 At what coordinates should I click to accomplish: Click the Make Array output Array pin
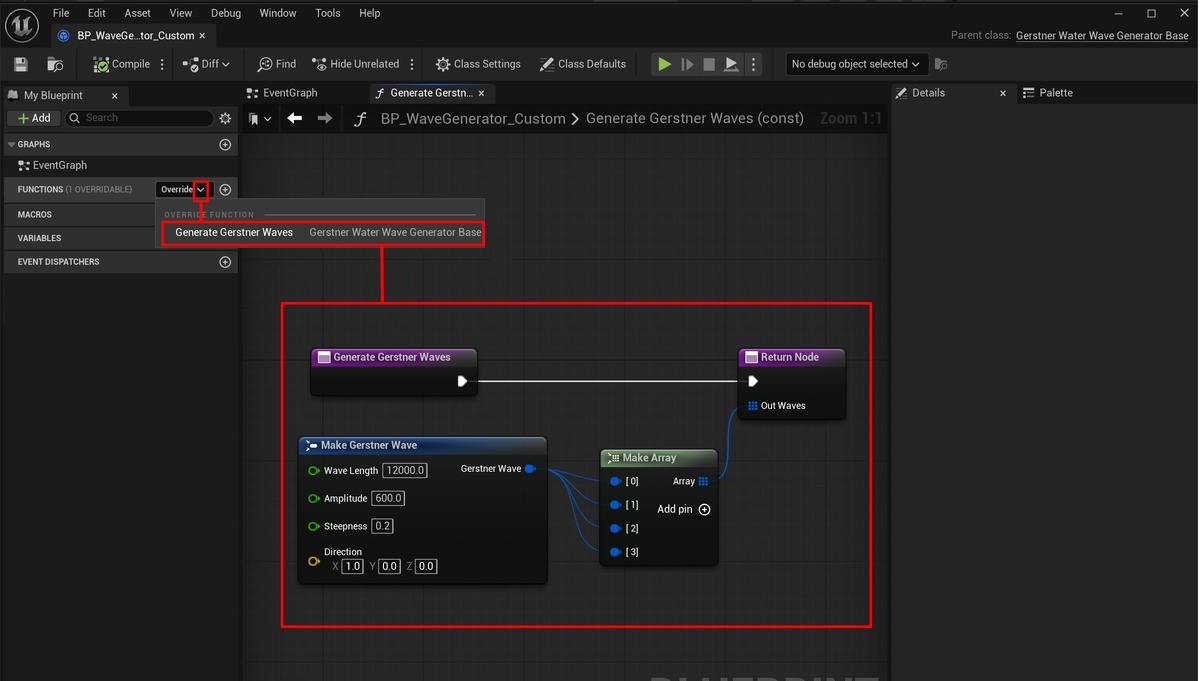coord(704,481)
